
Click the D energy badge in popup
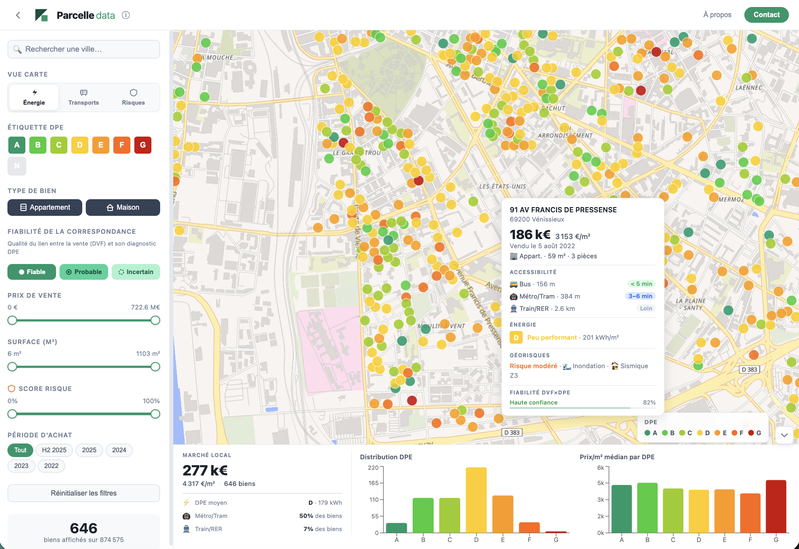(516, 337)
